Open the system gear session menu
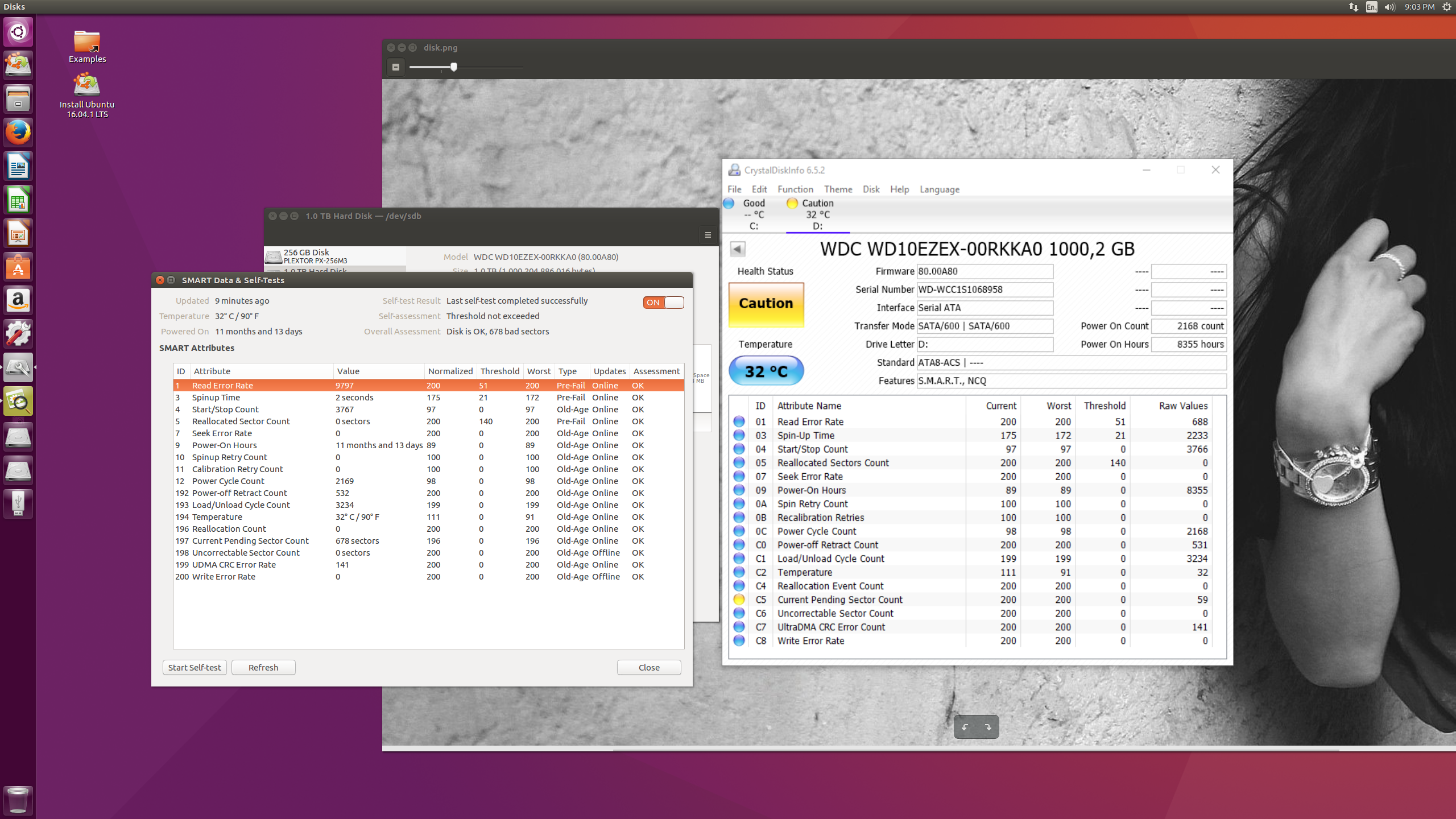The width and height of the screenshot is (1456, 819). click(x=1447, y=7)
